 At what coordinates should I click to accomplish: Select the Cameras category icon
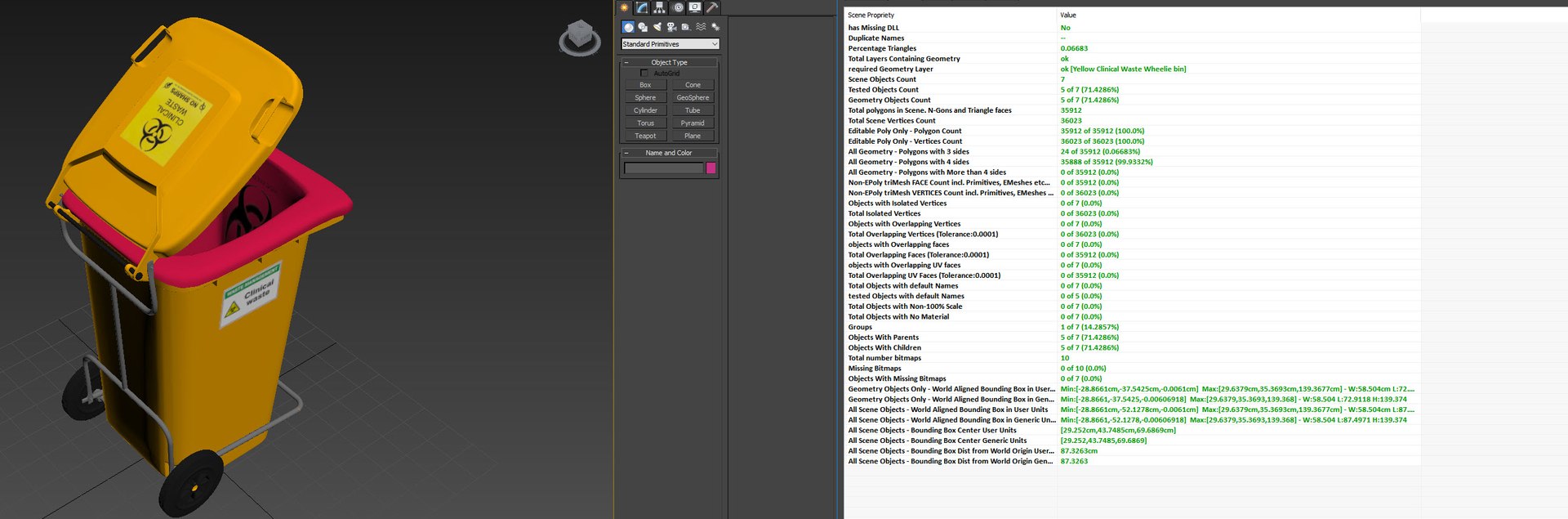pyautogui.click(x=671, y=27)
